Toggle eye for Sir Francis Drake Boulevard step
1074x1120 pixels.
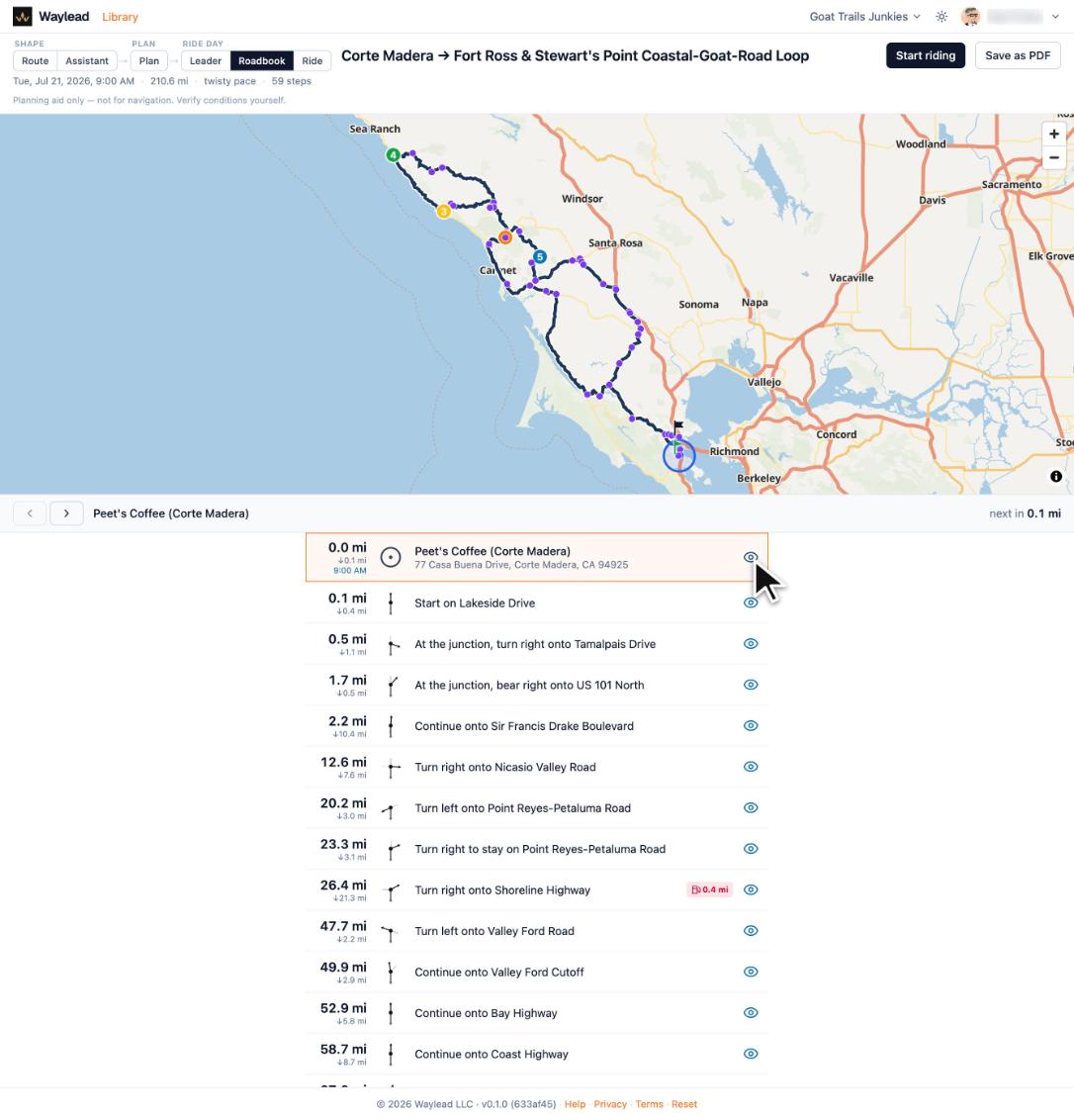[751, 725]
